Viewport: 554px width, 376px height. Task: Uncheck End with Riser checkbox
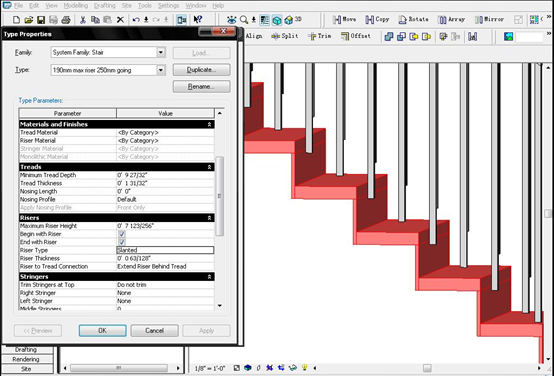pyautogui.click(x=122, y=242)
